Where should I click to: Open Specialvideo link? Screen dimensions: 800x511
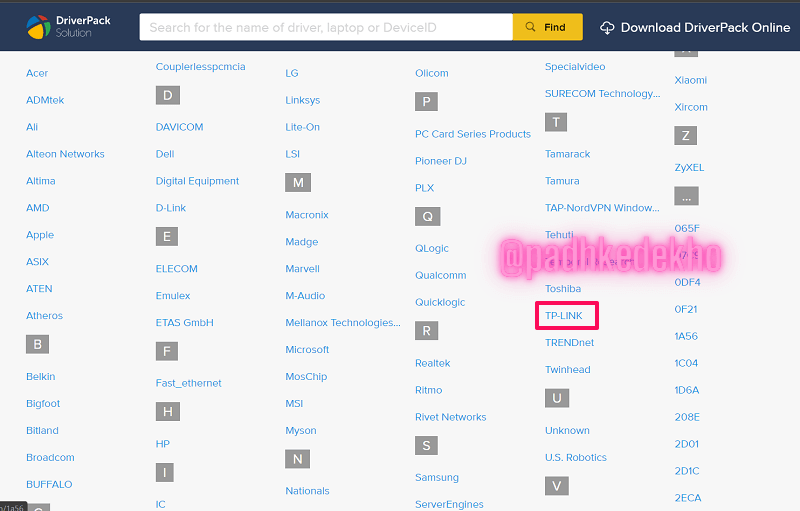(575, 66)
